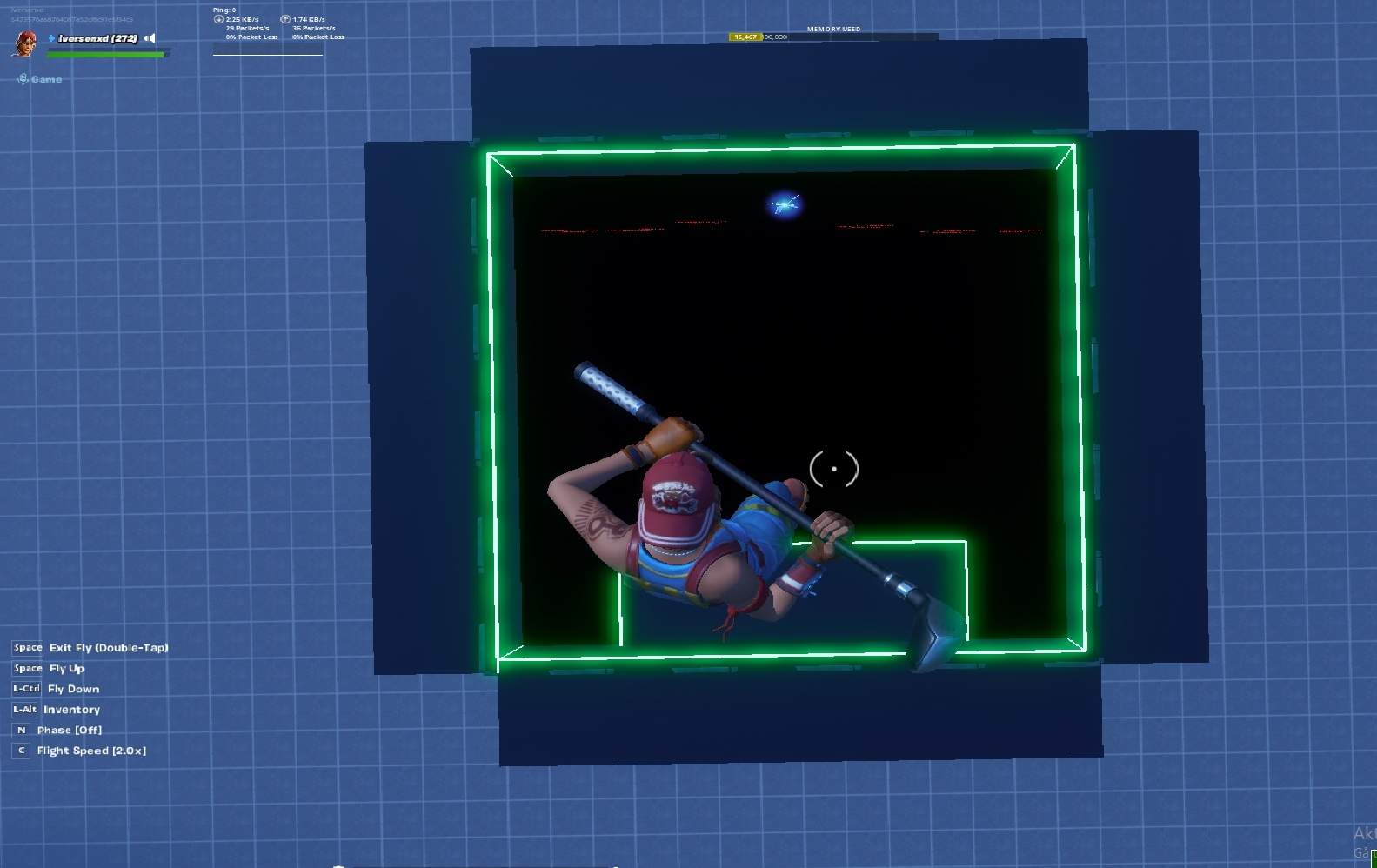This screenshot has height=868, width=1377.
Task: Click the 2.25 KB/s download rate
Action: point(243,19)
